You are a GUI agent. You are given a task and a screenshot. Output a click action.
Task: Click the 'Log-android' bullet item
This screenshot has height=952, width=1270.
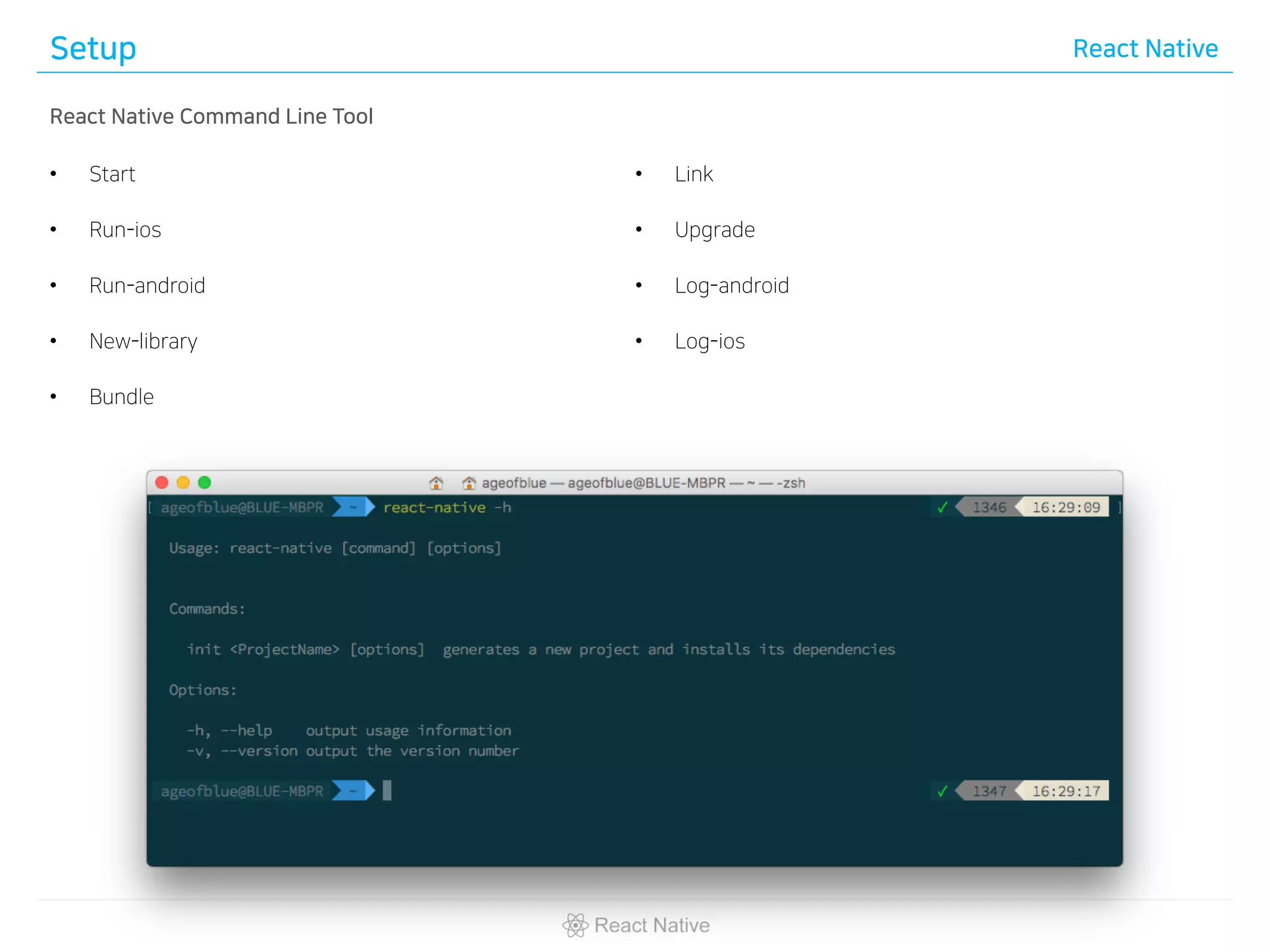click(x=732, y=286)
